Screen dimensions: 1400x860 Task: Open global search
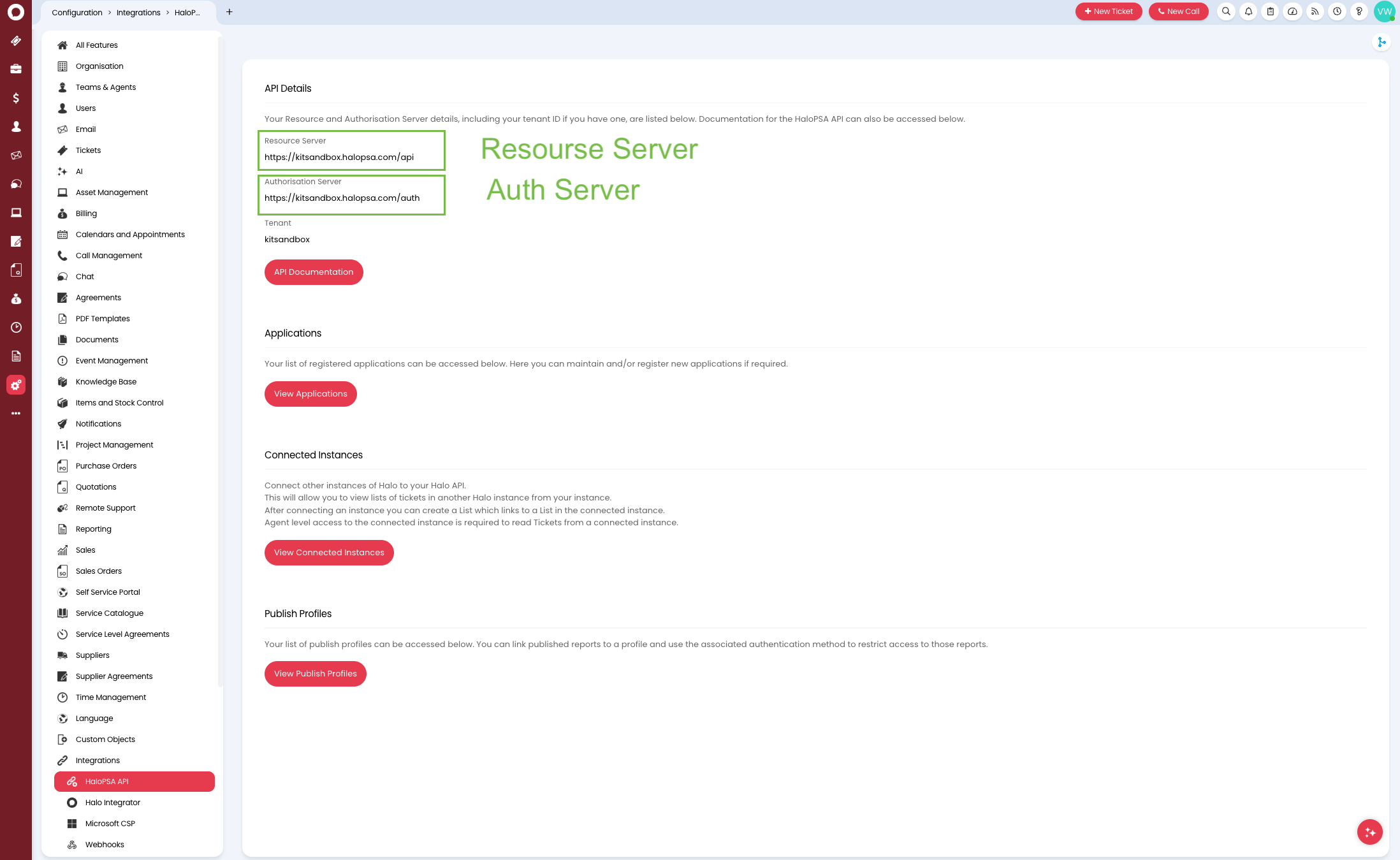coord(1225,11)
